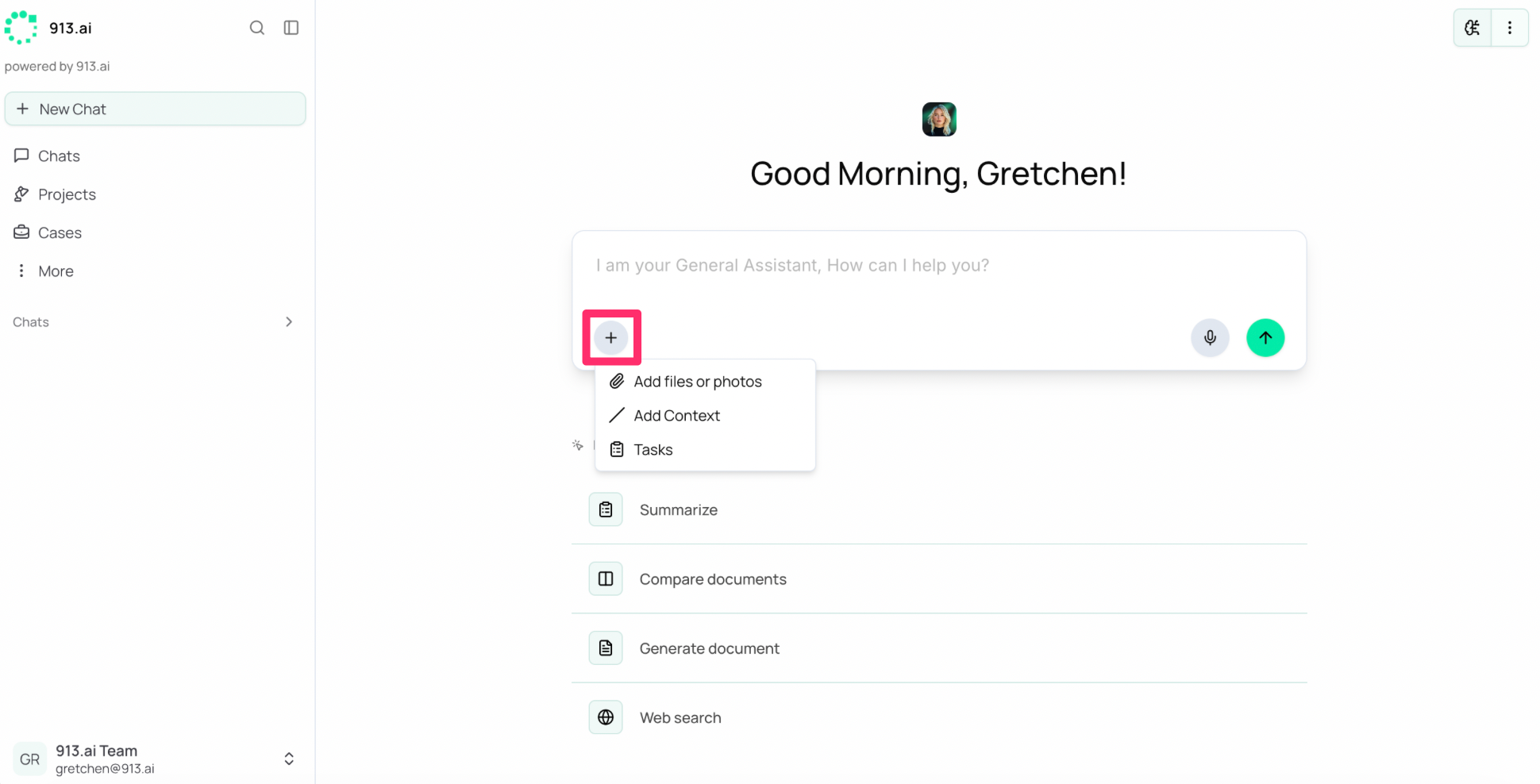
Task: Start a New Chat
Action: pyautogui.click(x=155, y=109)
